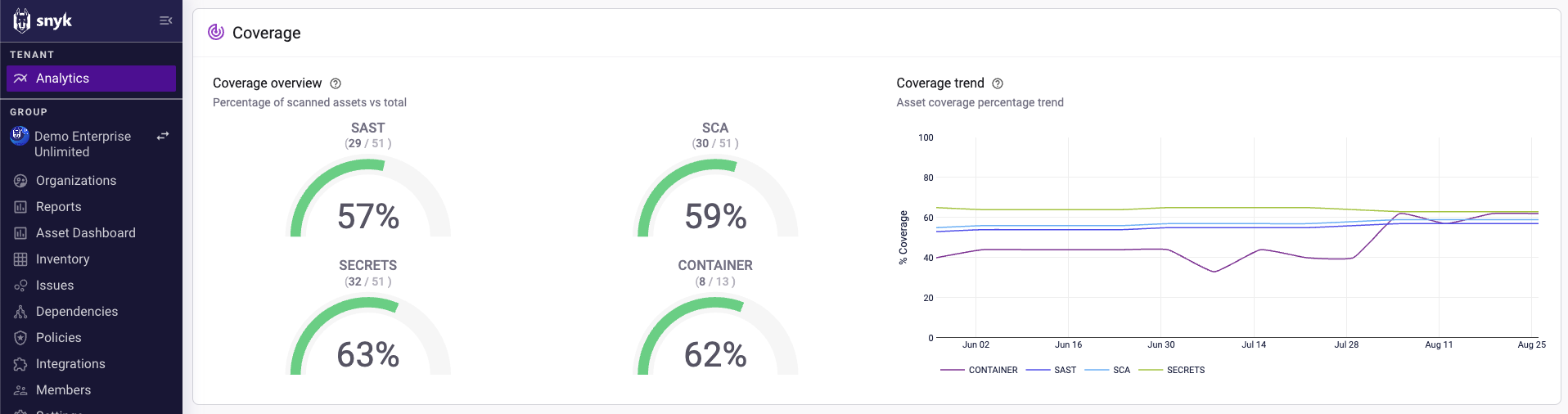Open the Inventory grid icon
Screen dimensions: 1568x414
pos(20,259)
